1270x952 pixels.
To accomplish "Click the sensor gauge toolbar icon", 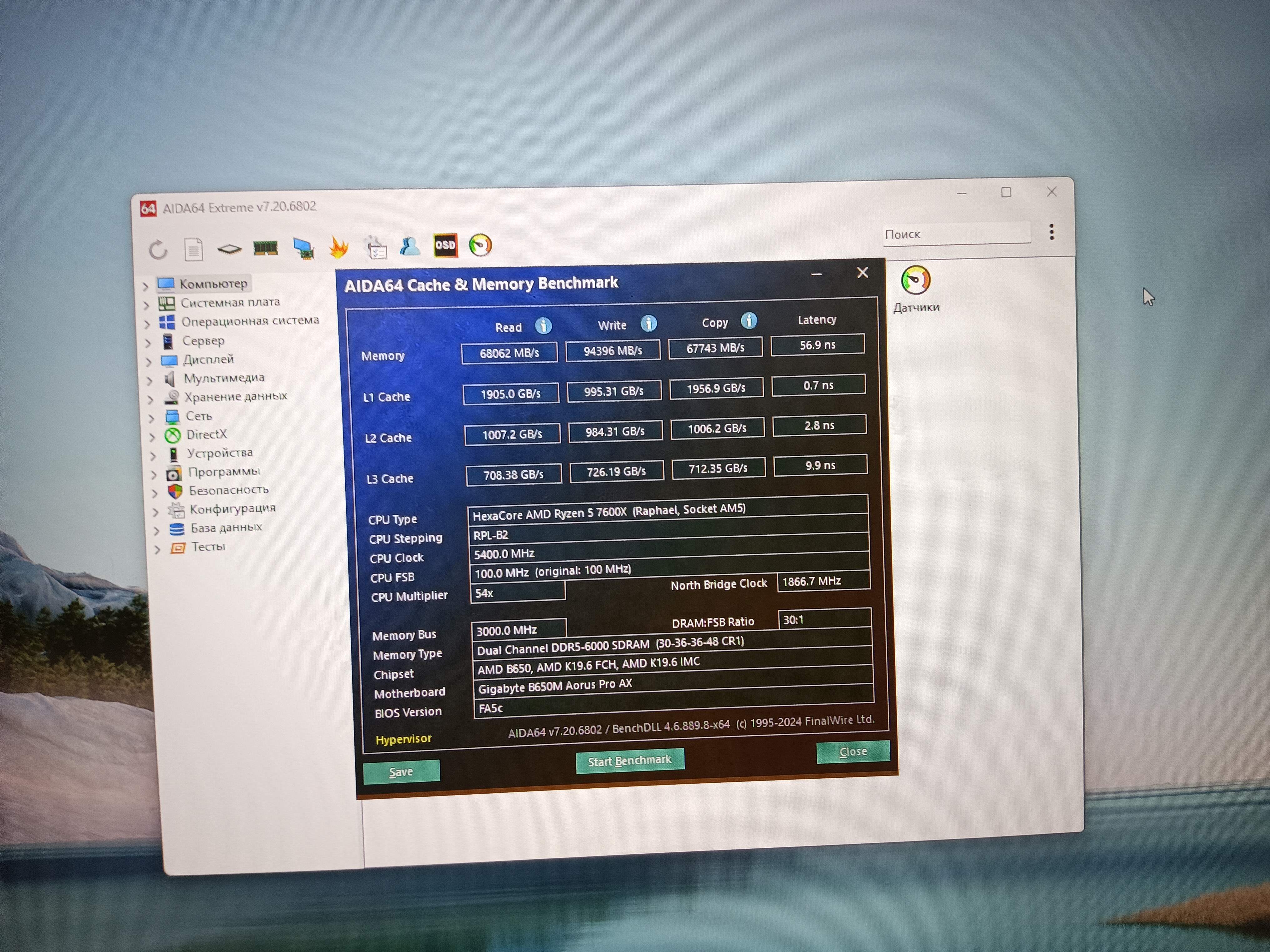I will tap(481, 245).
